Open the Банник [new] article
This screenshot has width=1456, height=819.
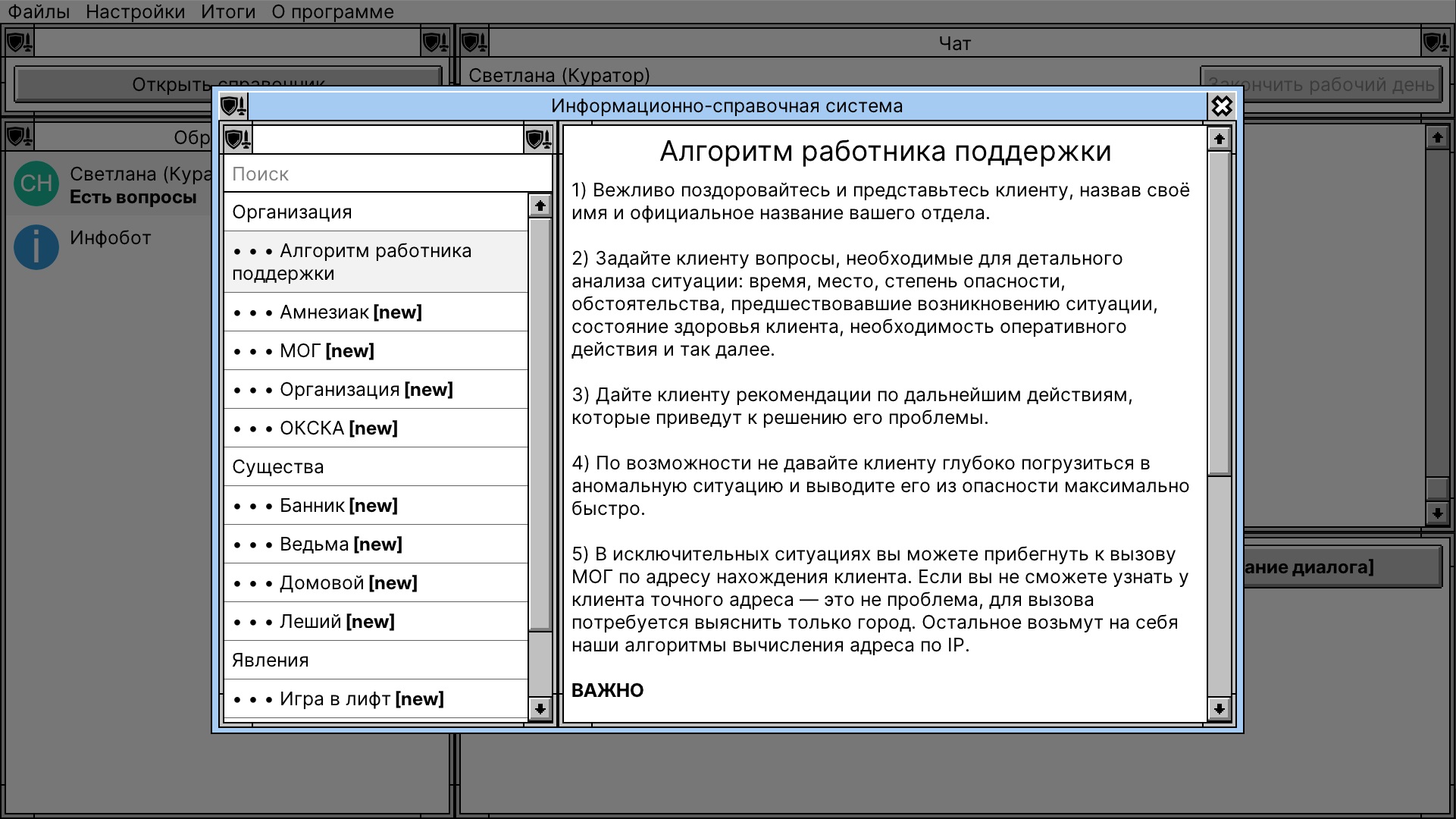point(376,506)
